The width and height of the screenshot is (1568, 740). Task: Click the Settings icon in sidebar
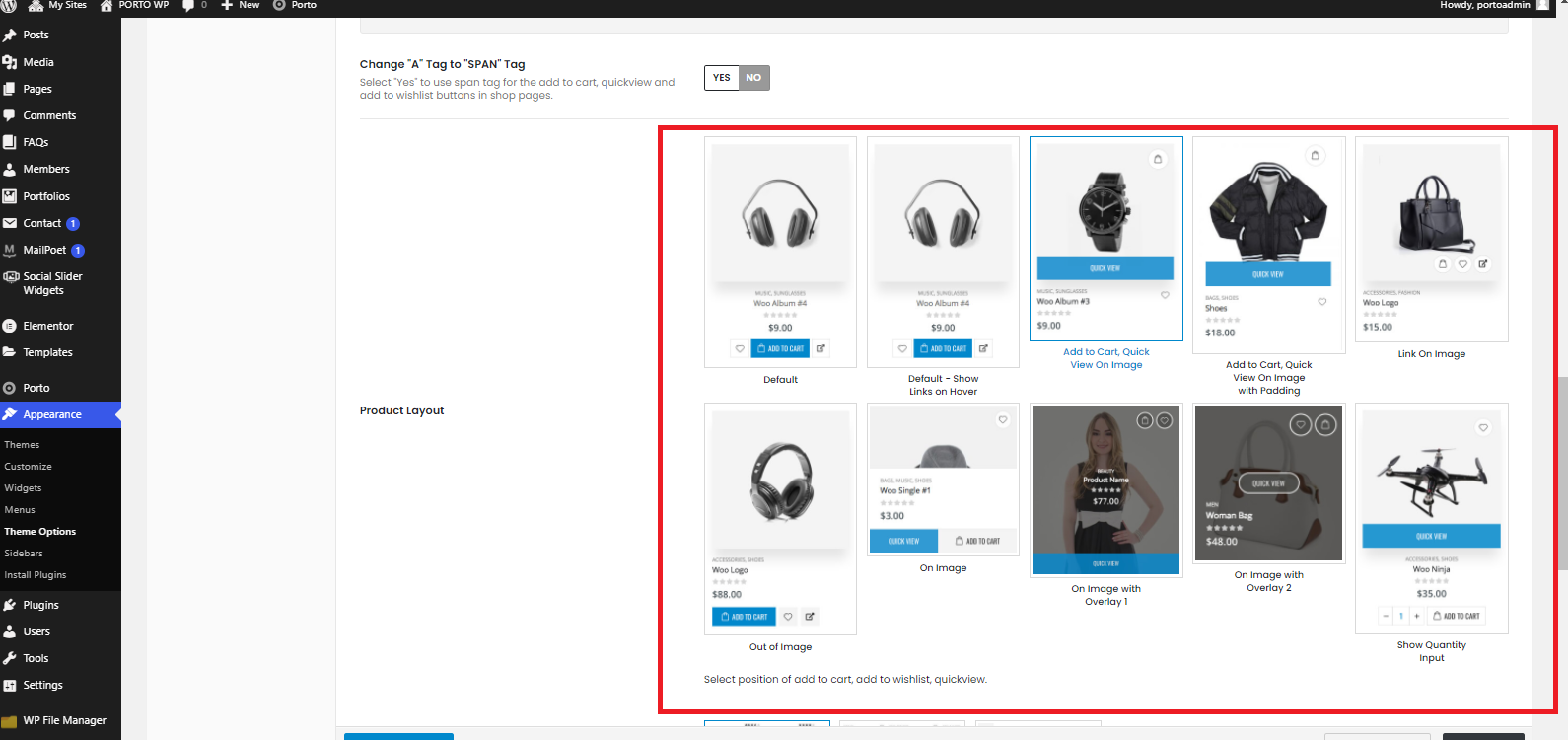click(10, 685)
